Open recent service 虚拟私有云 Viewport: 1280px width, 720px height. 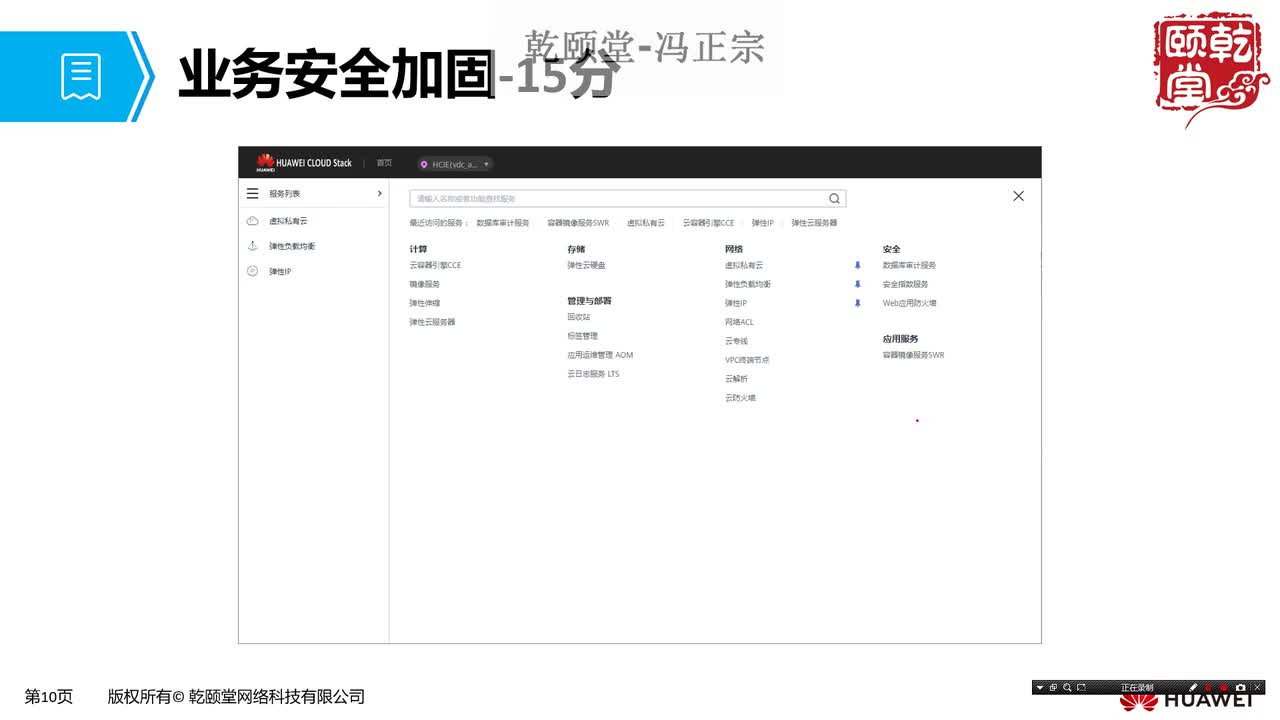click(646, 223)
